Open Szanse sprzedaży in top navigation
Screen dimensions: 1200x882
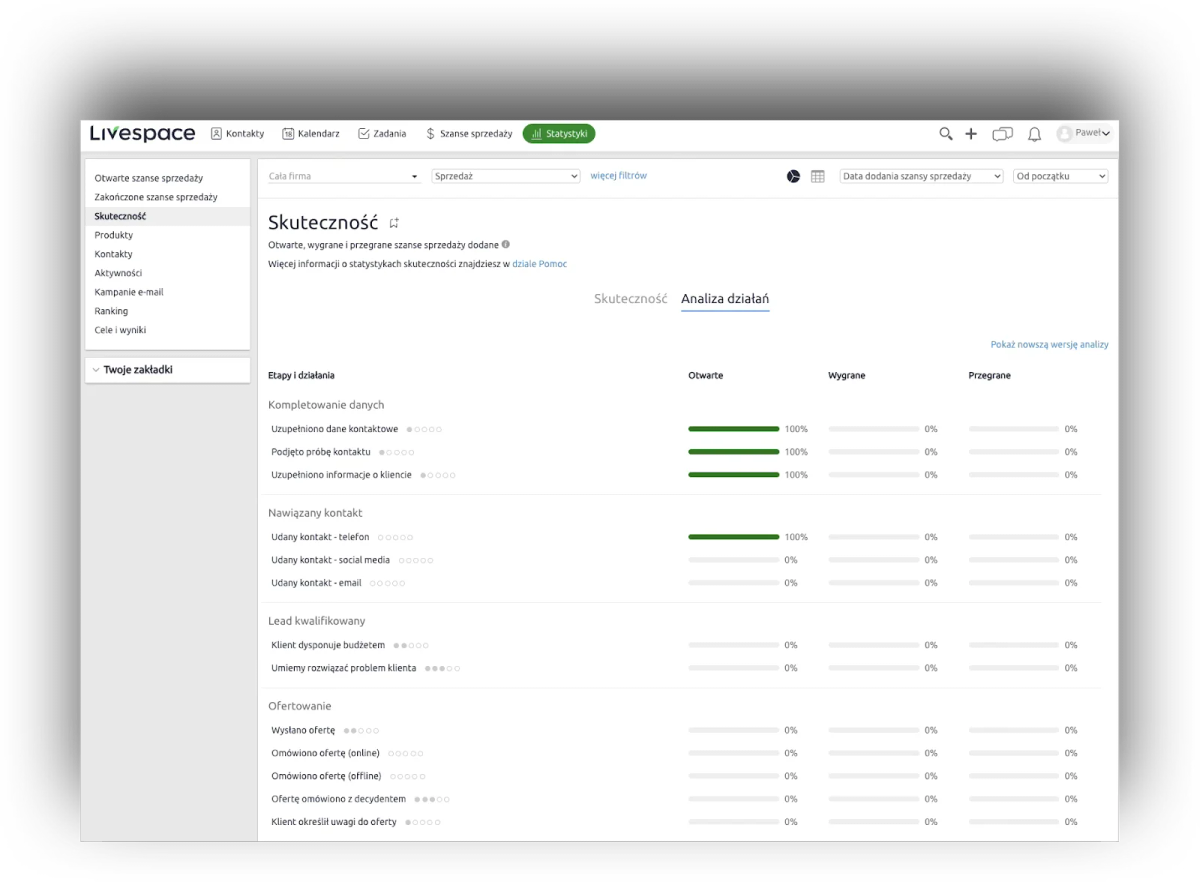pos(469,133)
